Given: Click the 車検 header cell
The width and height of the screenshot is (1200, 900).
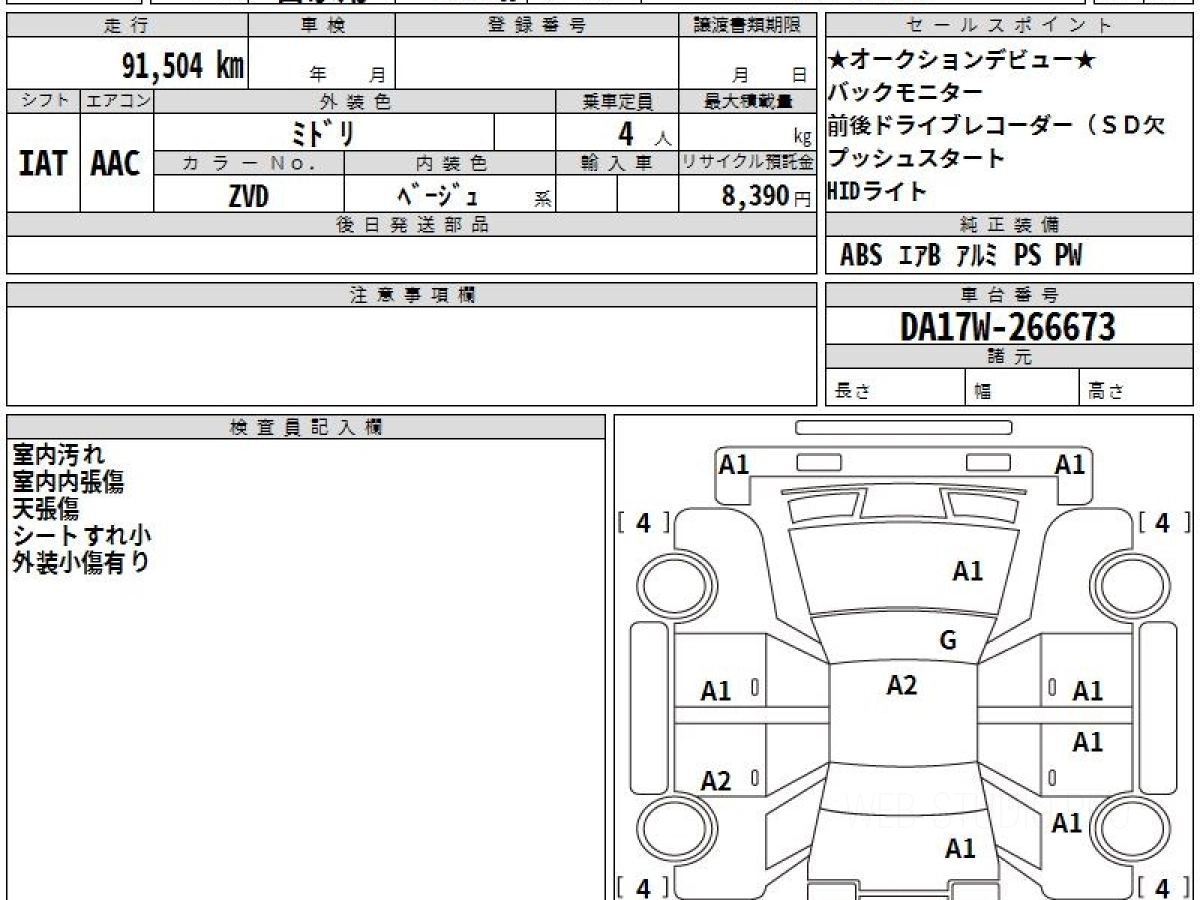Looking at the screenshot, I should 321,26.
